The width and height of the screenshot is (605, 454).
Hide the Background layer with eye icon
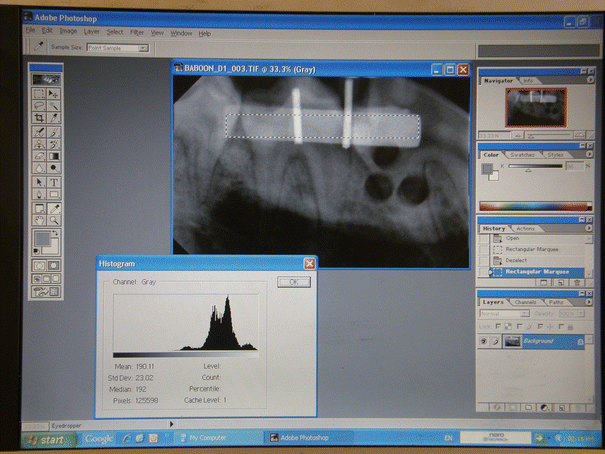[x=485, y=341]
